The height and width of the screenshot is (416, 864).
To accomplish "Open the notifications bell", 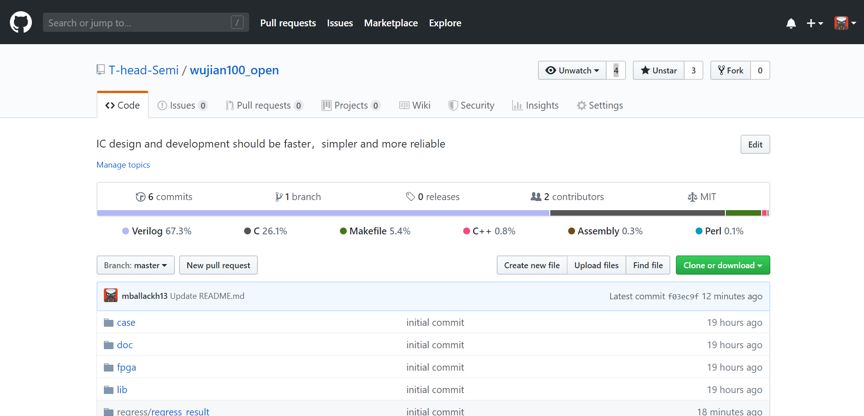I will tap(791, 23).
